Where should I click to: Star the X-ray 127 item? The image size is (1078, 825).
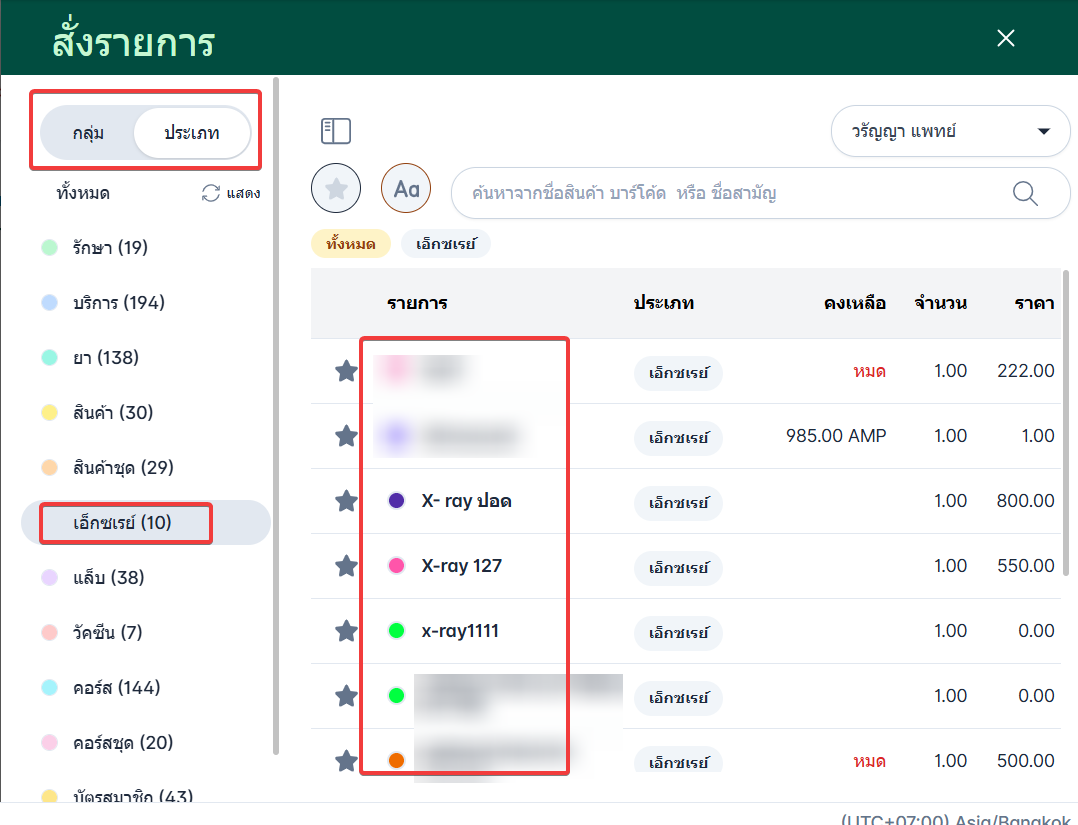pos(346,566)
